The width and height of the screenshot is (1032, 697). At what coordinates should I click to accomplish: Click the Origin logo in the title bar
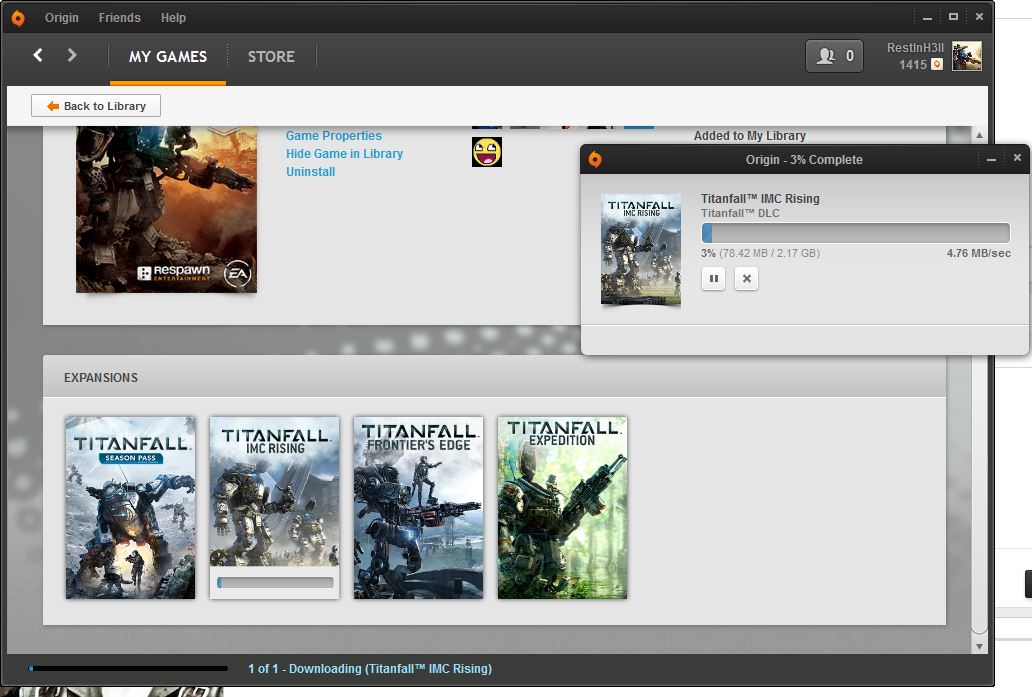[x=18, y=18]
